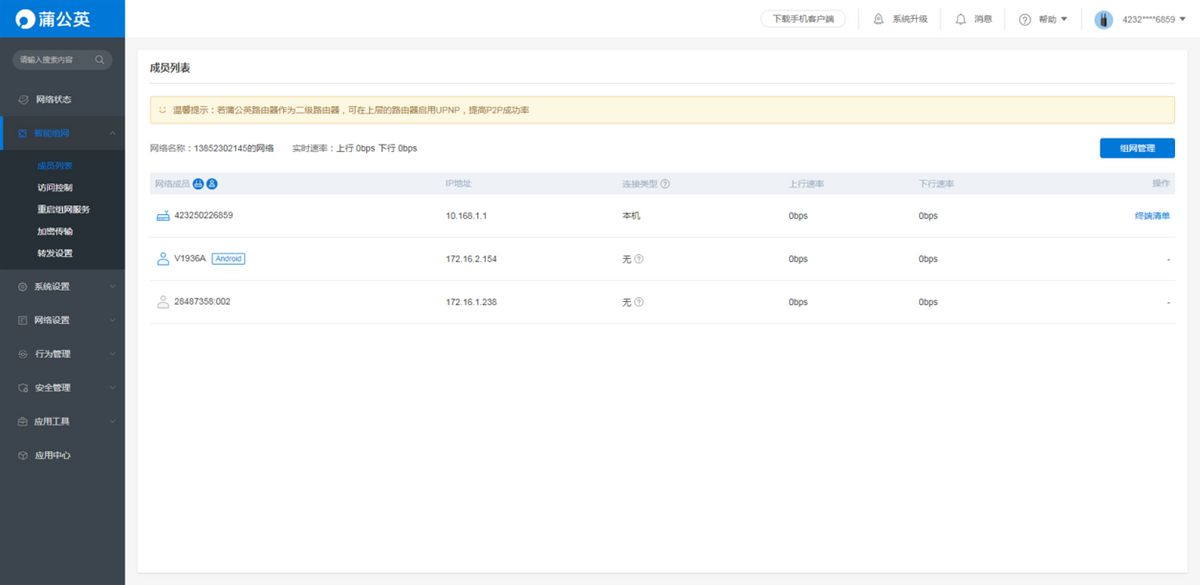
Task: Click the 消息 bell icon
Action: pos(961,19)
